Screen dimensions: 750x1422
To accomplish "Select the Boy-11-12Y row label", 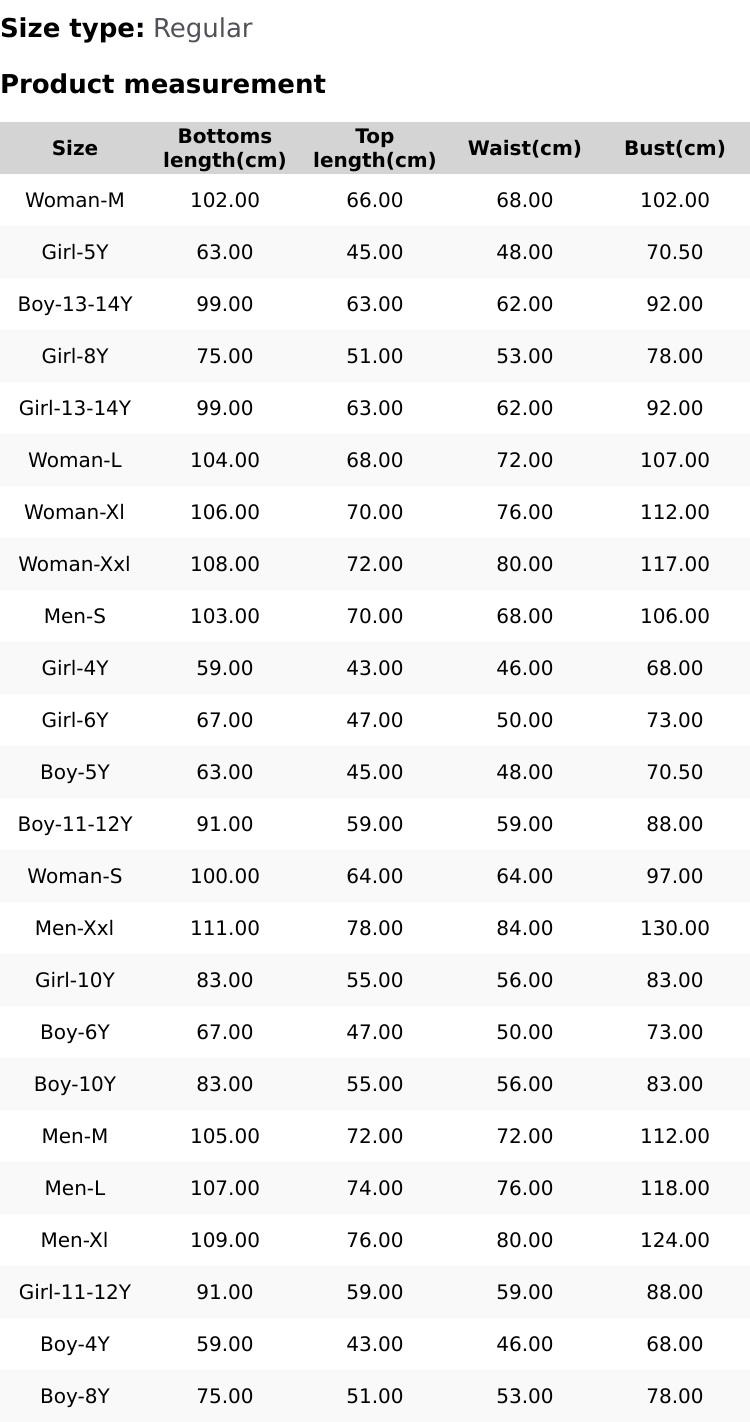I will coord(75,824).
